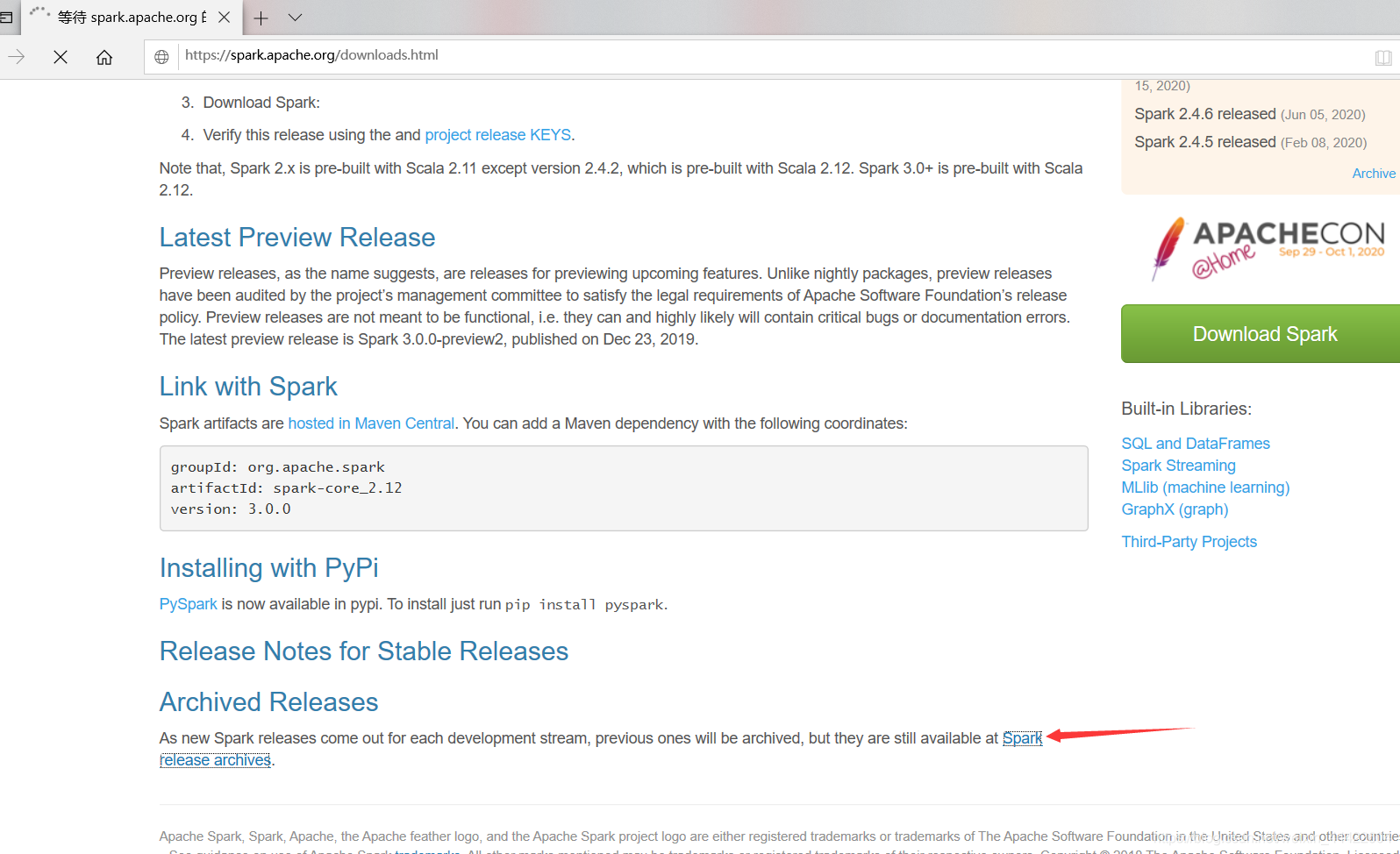Viewport: 1400px width, 854px height.
Task: Click the forward navigation arrow
Action: (17, 57)
